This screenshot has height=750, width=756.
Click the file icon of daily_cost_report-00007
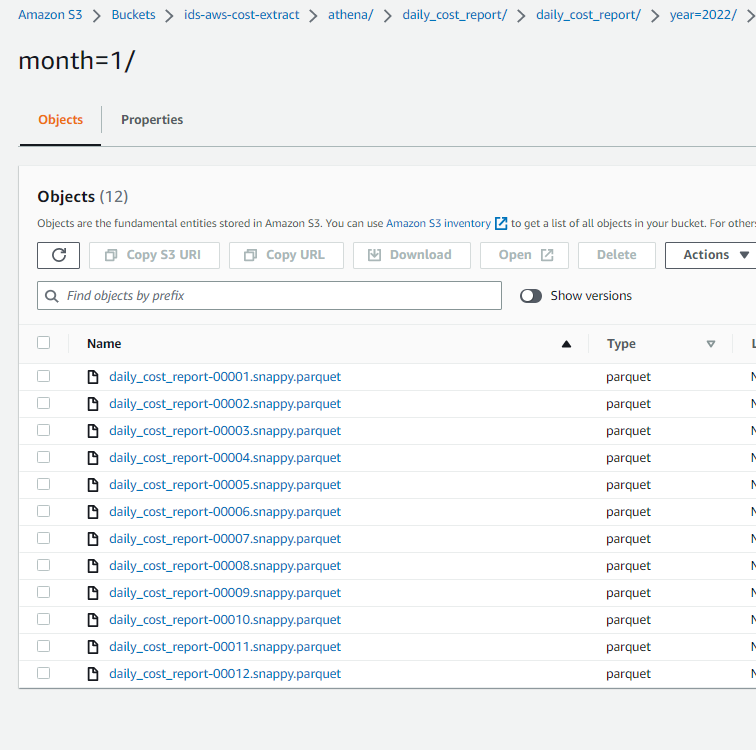pyautogui.click(x=93, y=538)
